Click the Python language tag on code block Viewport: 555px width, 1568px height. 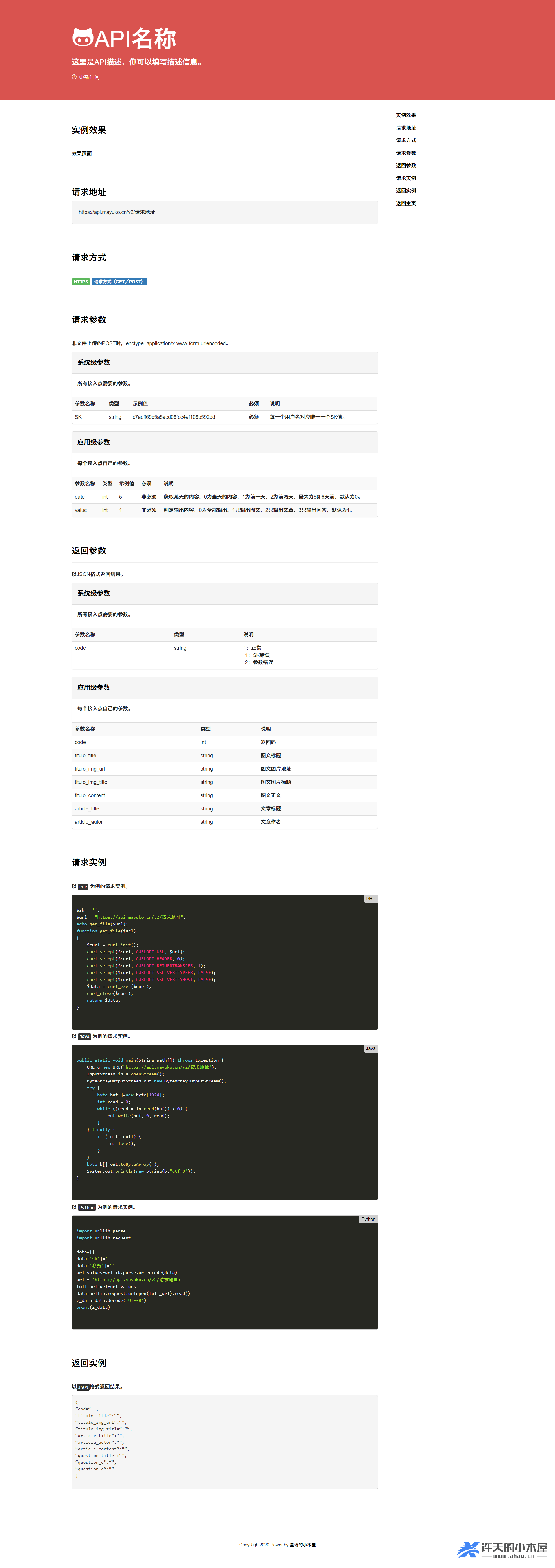click(368, 1219)
